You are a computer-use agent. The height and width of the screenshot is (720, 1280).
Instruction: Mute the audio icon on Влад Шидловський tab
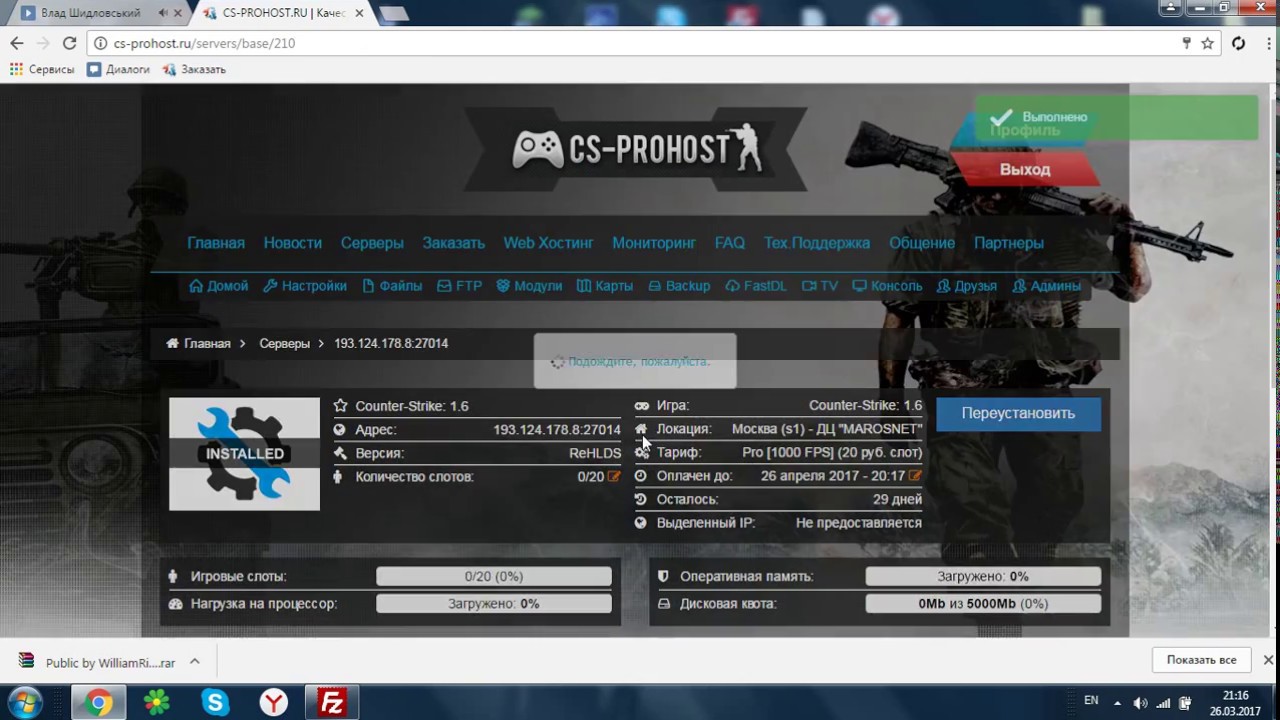point(164,13)
